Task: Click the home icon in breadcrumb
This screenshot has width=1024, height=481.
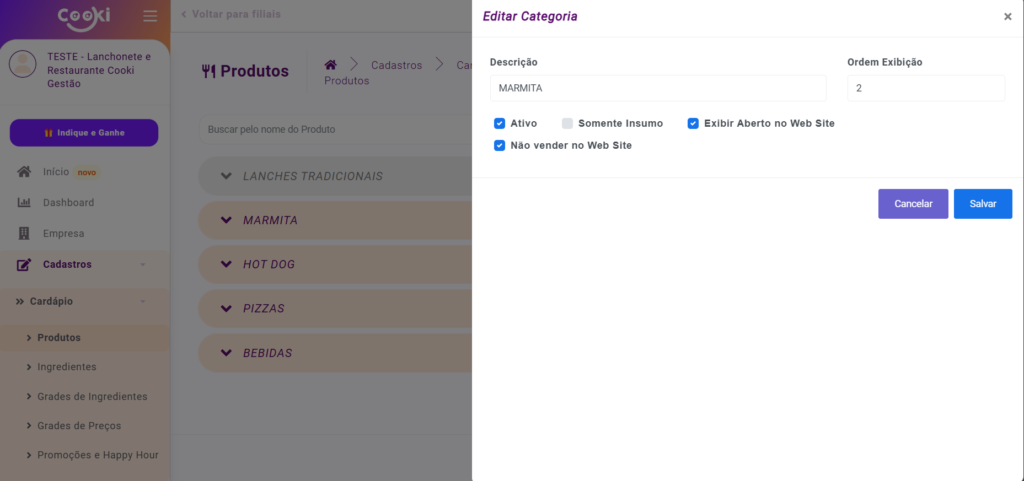Action: coord(331,65)
